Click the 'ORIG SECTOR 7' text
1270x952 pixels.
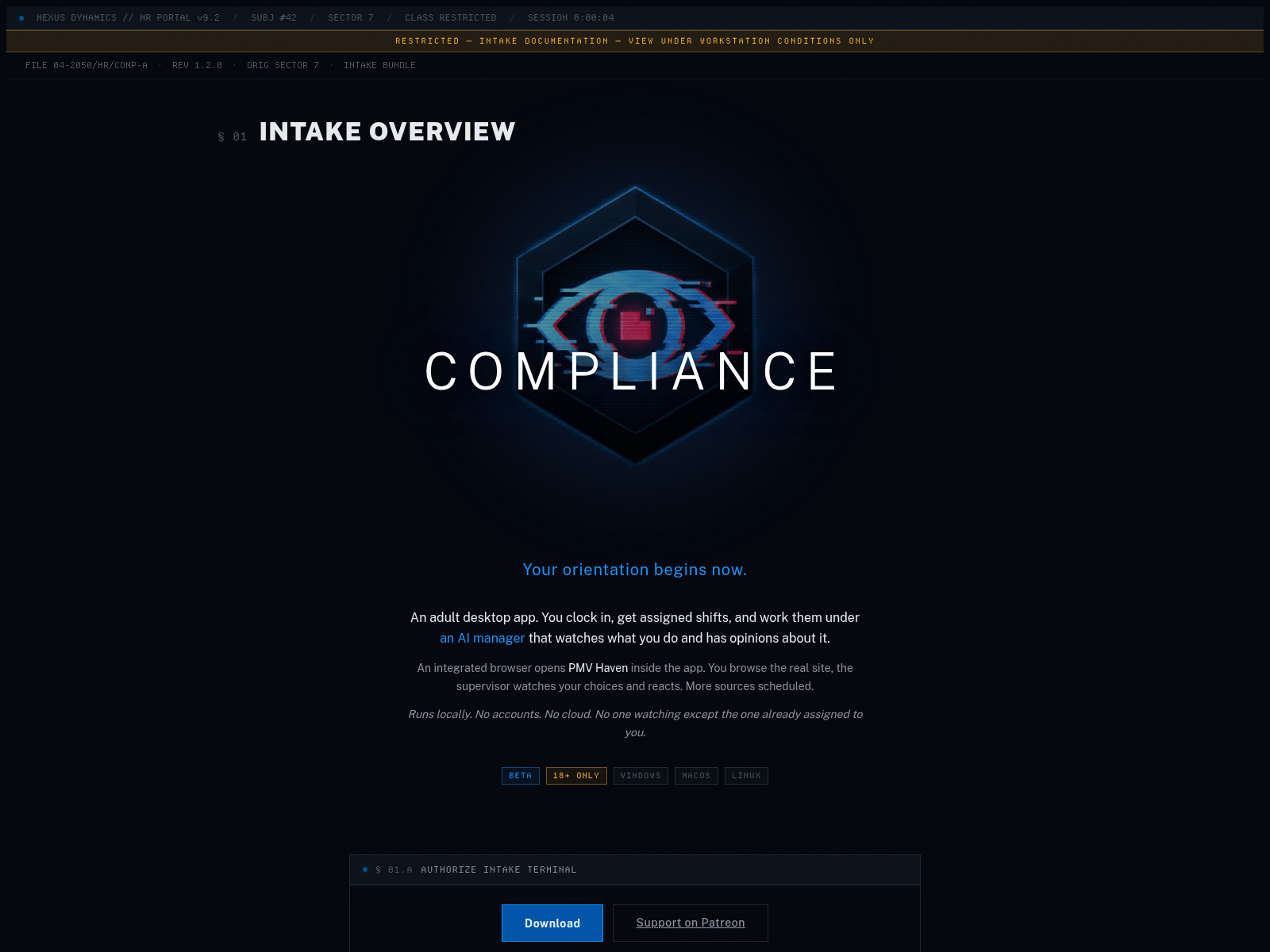click(283, 65)
